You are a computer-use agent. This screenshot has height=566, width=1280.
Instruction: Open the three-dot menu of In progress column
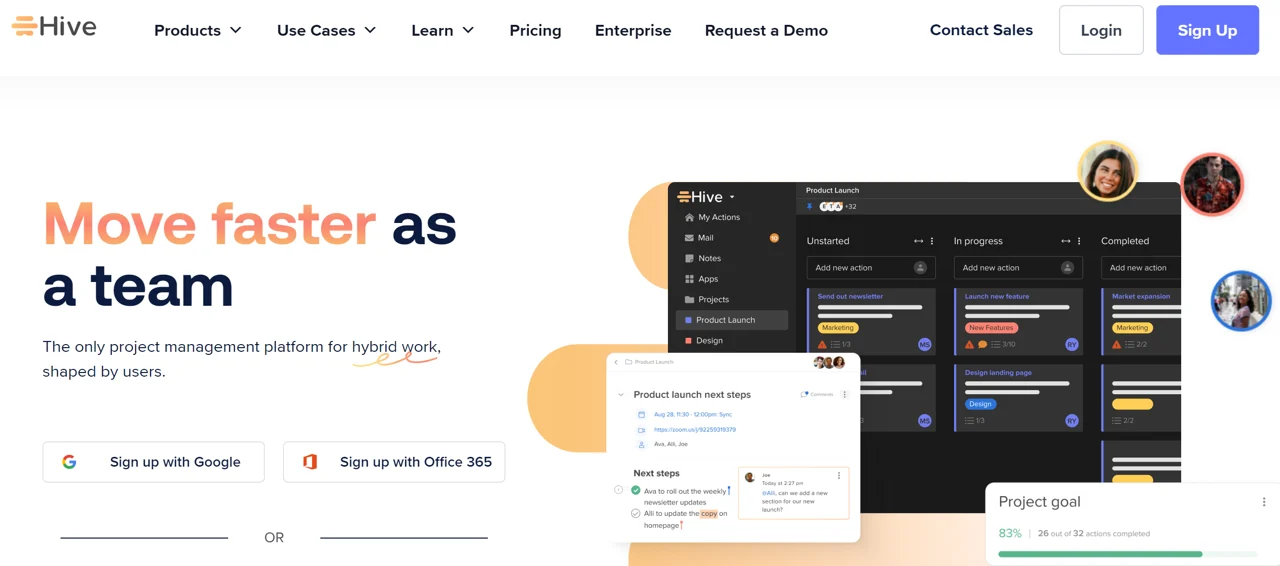coord(1079,241)
